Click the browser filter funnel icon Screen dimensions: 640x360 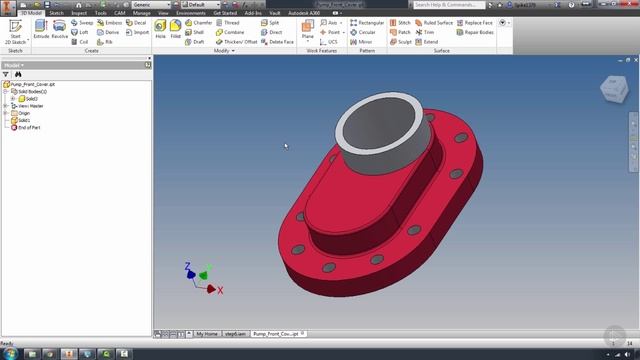click(x=6, y=74)
